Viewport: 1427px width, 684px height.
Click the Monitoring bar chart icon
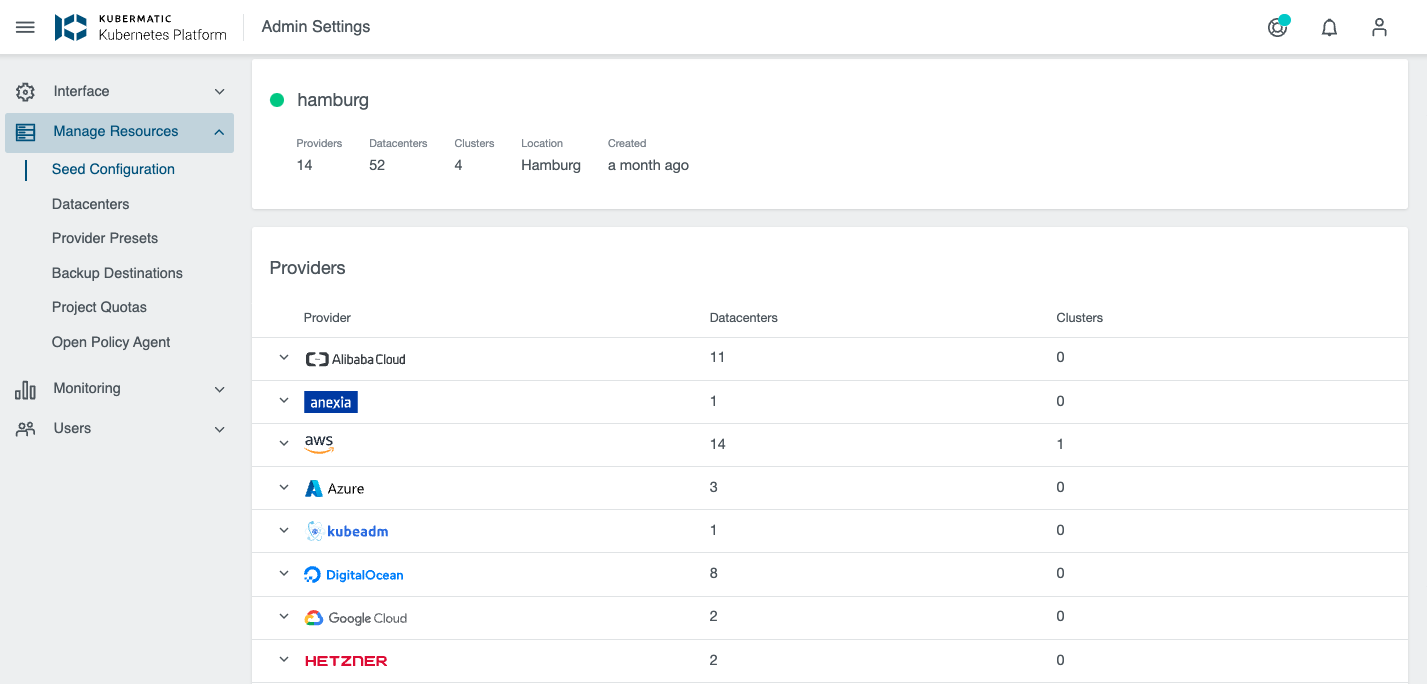point(25,389)
